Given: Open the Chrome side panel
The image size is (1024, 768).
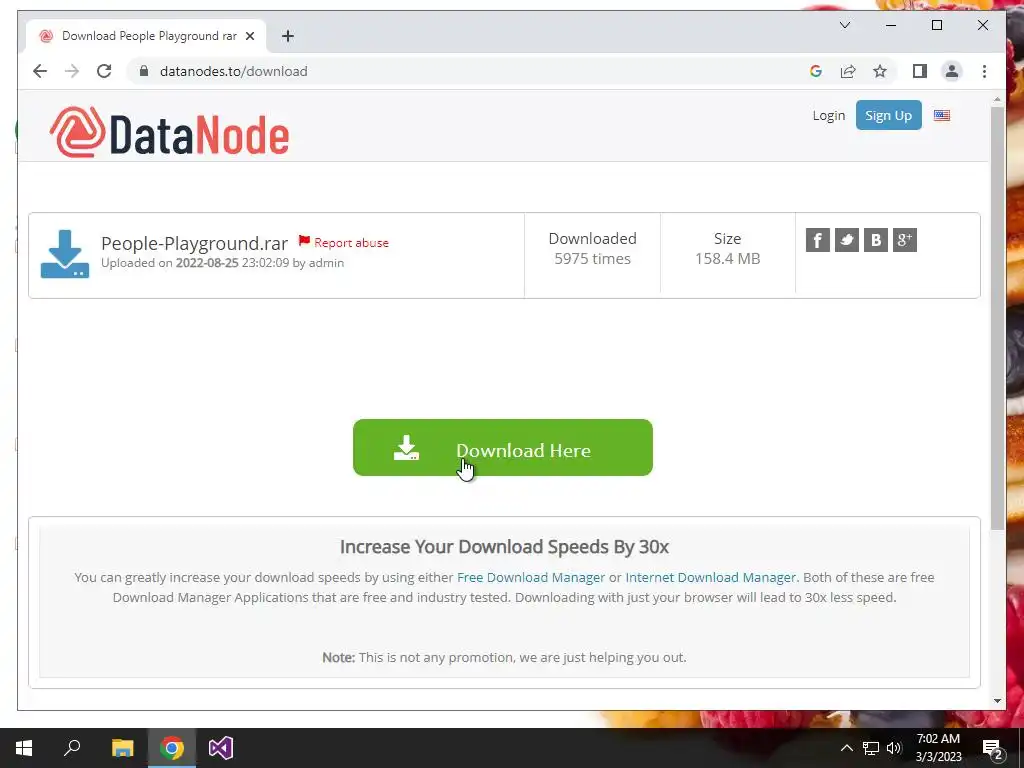Looking at the screenshot, I should pyautogui.click(x=920, y=71).
